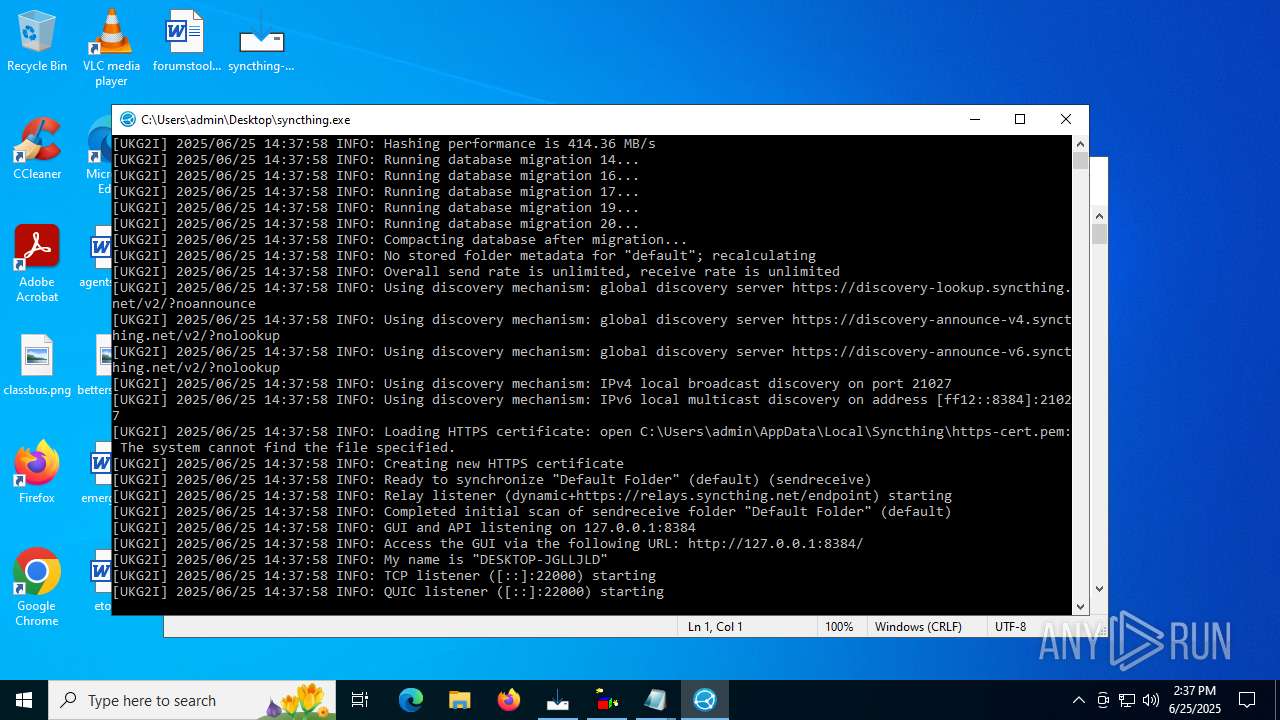This screenshot has width=1280, height=720.
Task: Click the "My name is DESKTOP-JGLLJLD" line
Action: click(x=360, y=560)
